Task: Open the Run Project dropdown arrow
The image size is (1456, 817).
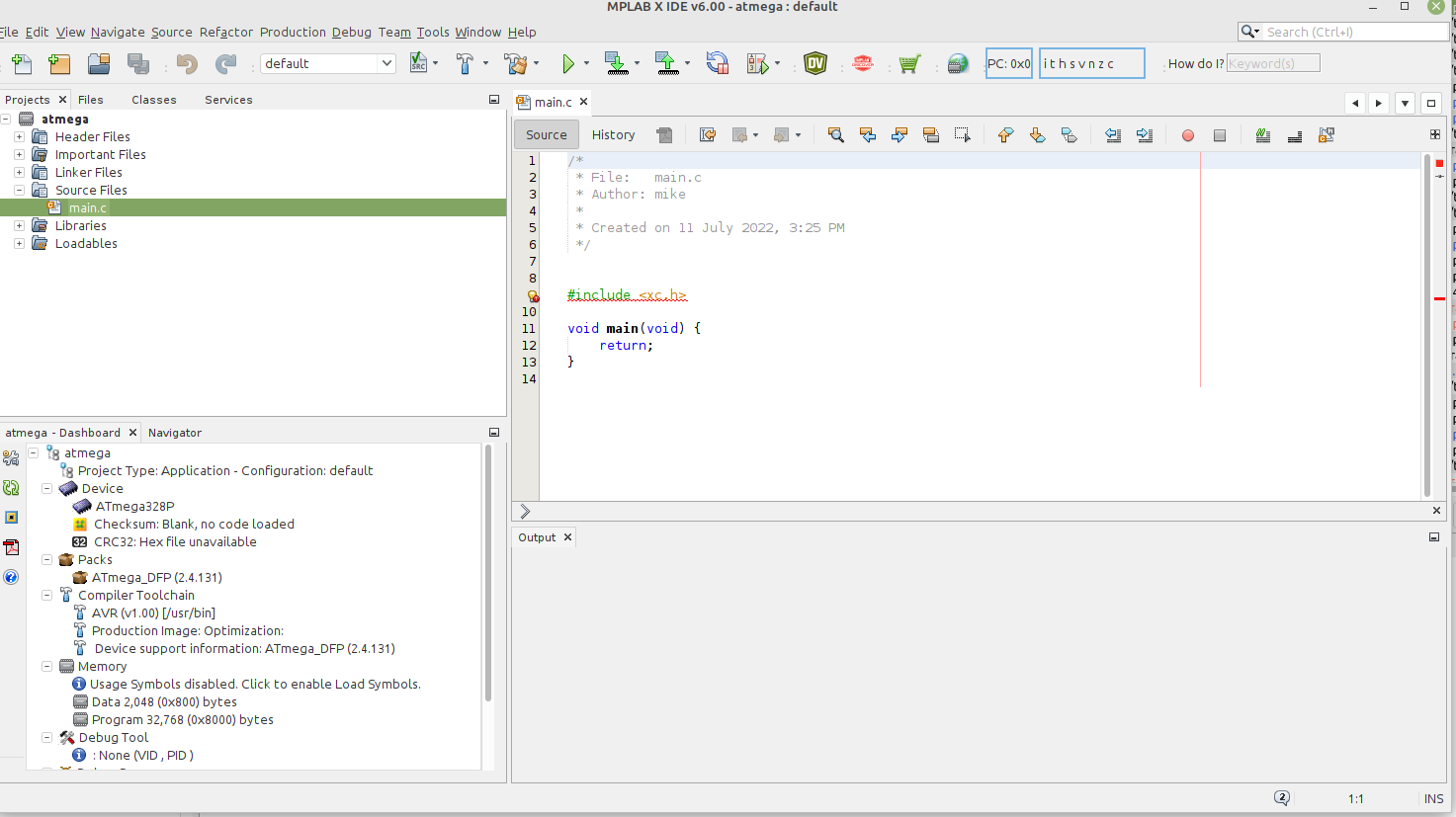Action: coord(586,64)
